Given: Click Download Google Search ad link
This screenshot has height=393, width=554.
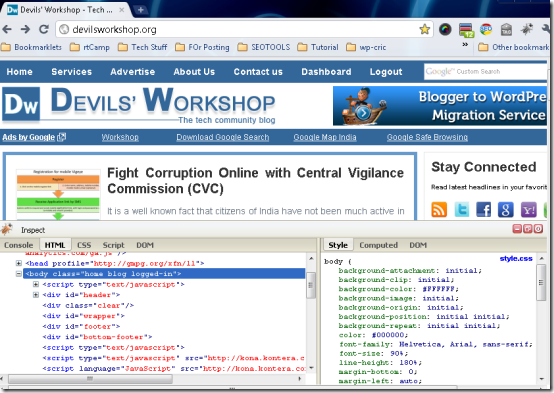Looking at the screenshot, I should (x=223, y=137).
